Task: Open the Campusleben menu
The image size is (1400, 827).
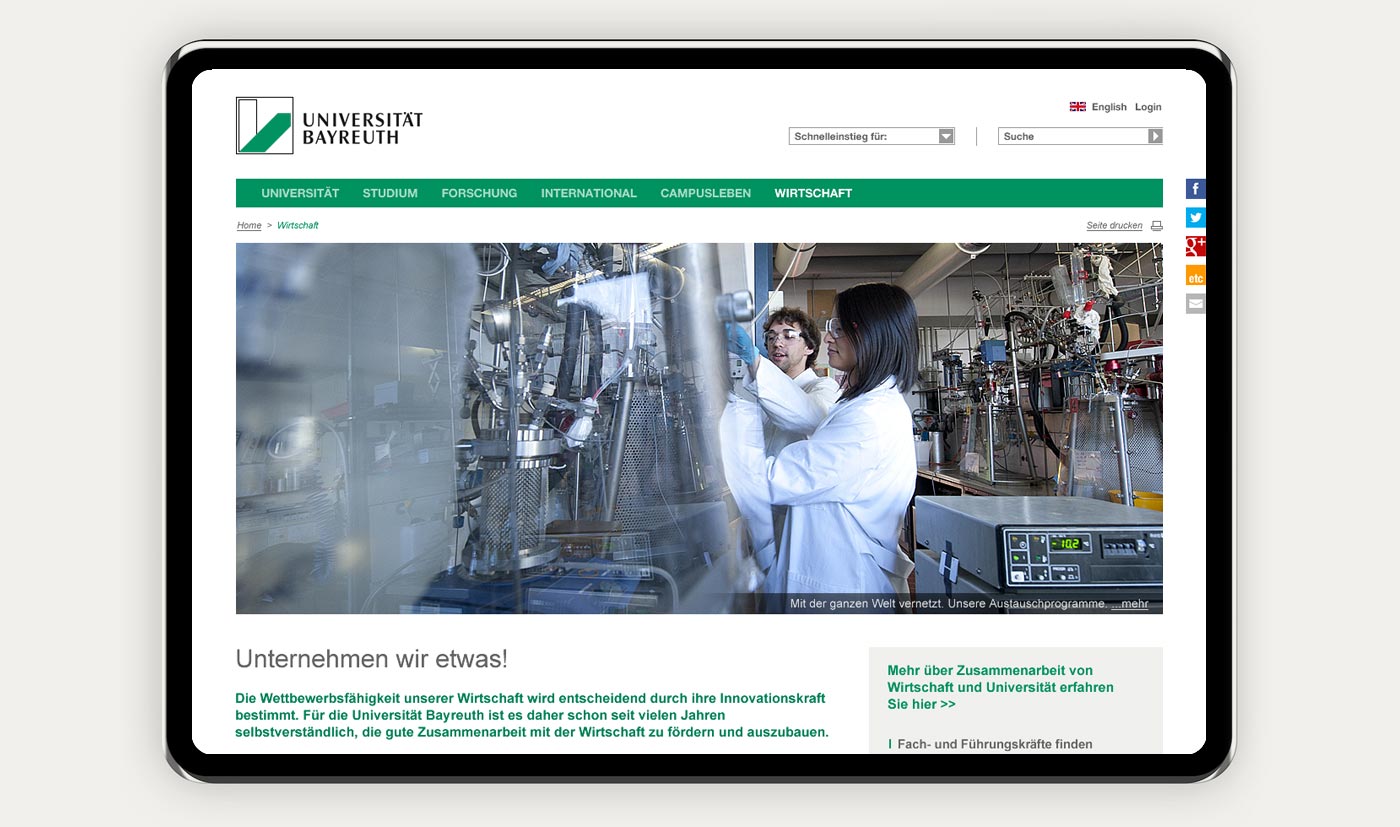Action: [705, 193]
